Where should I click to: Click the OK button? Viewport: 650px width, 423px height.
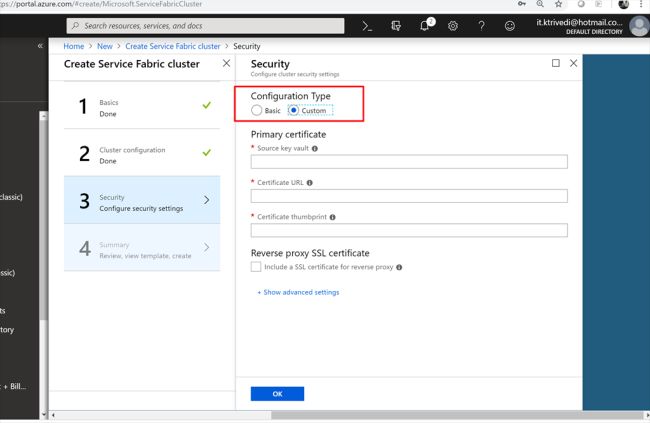(x=277, y=394)
